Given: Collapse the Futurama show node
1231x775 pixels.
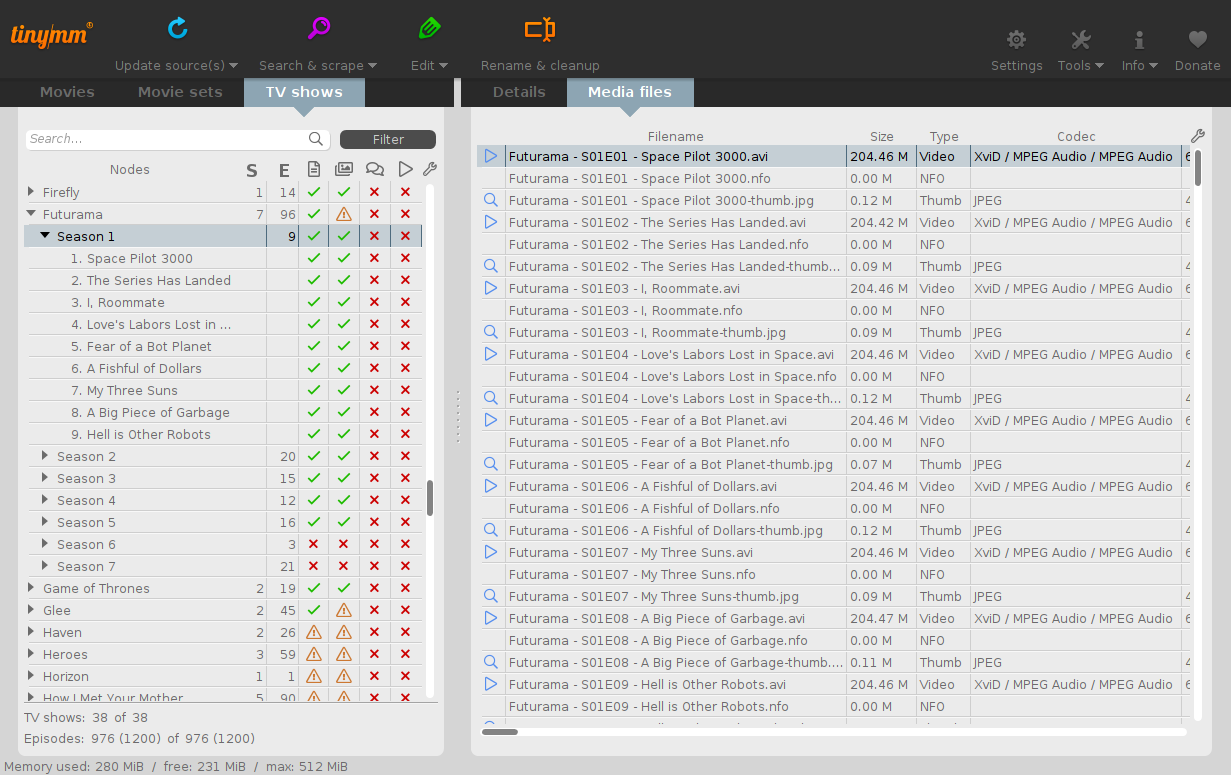Looking at the screenshot, I should pos(32,214).
